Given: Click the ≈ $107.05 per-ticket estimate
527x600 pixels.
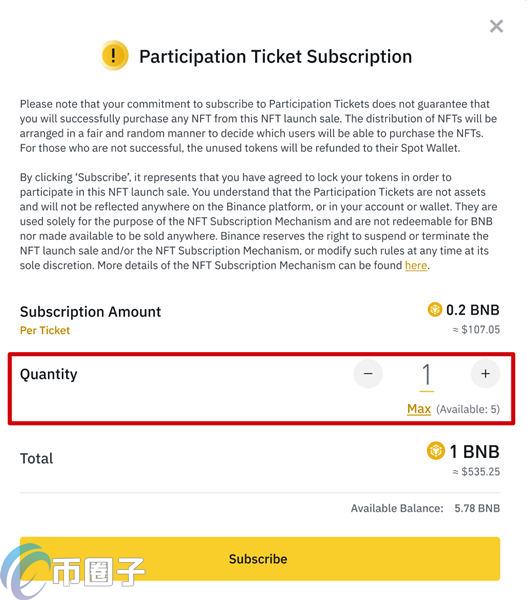Looking at the screenshot, I should tap(476, 330).
